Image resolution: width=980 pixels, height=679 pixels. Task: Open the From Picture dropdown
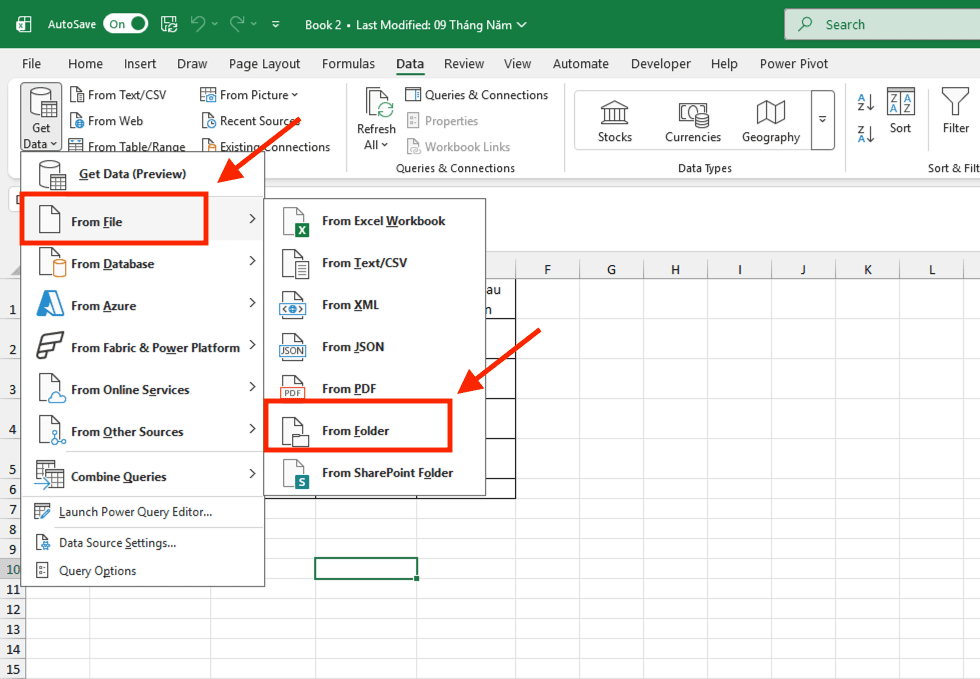click(x=249, y=95)
